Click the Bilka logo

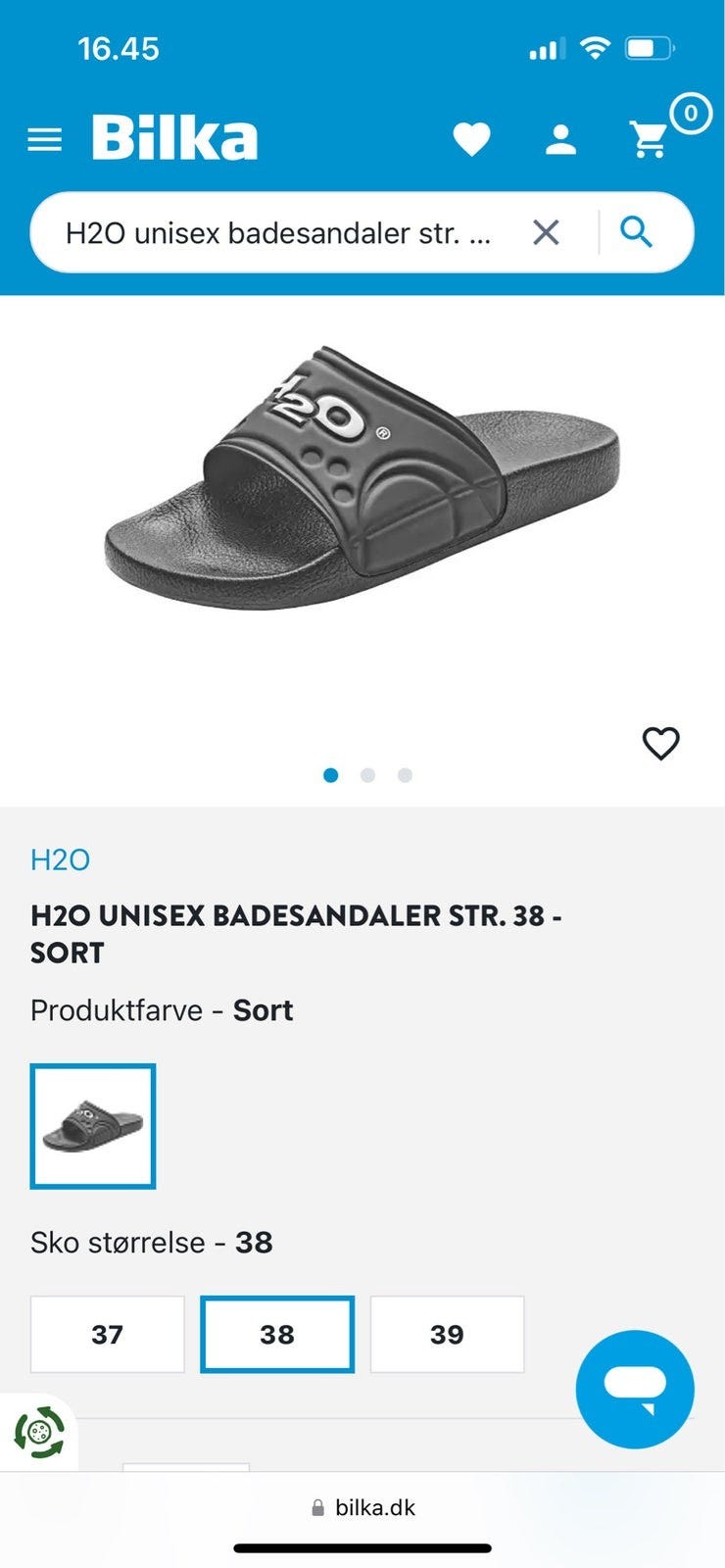(172, 137)
